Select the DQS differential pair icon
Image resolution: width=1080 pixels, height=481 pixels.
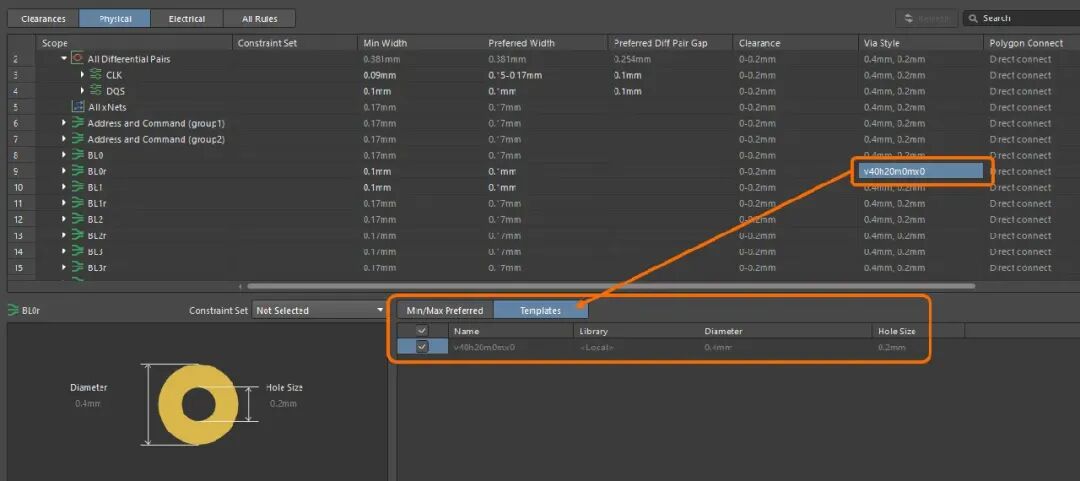coord(96,91)
